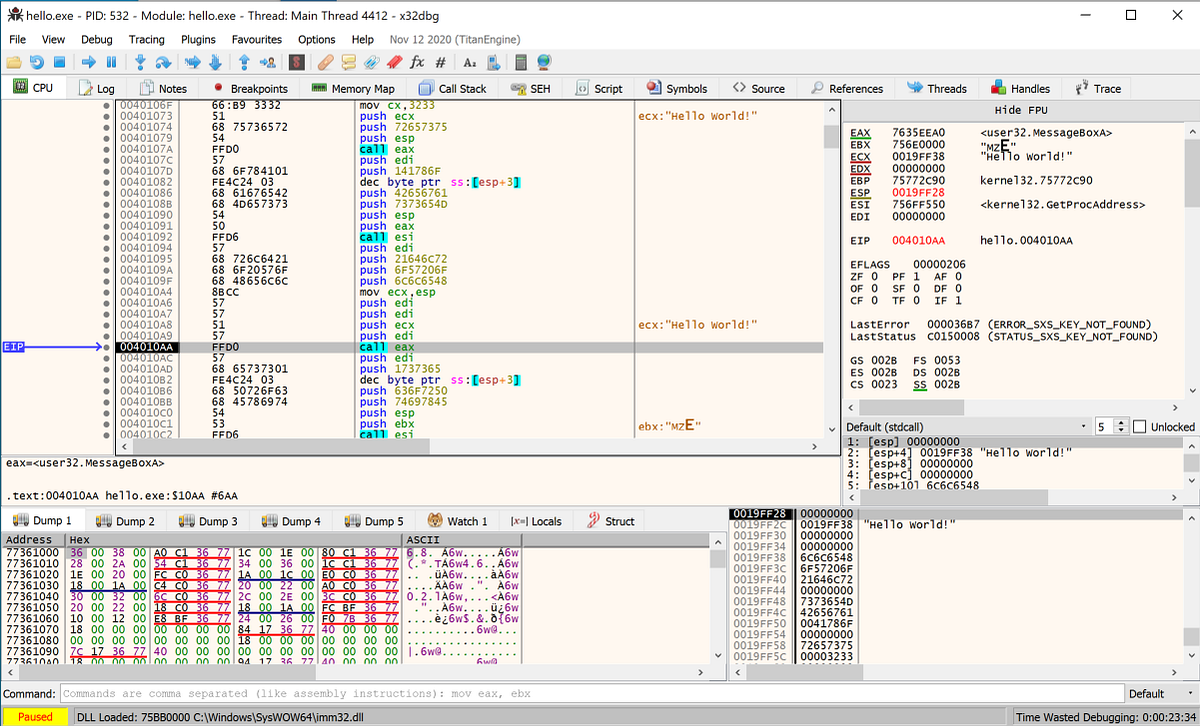Open the Default dropdown beside the command bar
The image size is (1200, 726).
click(1160, 693)
